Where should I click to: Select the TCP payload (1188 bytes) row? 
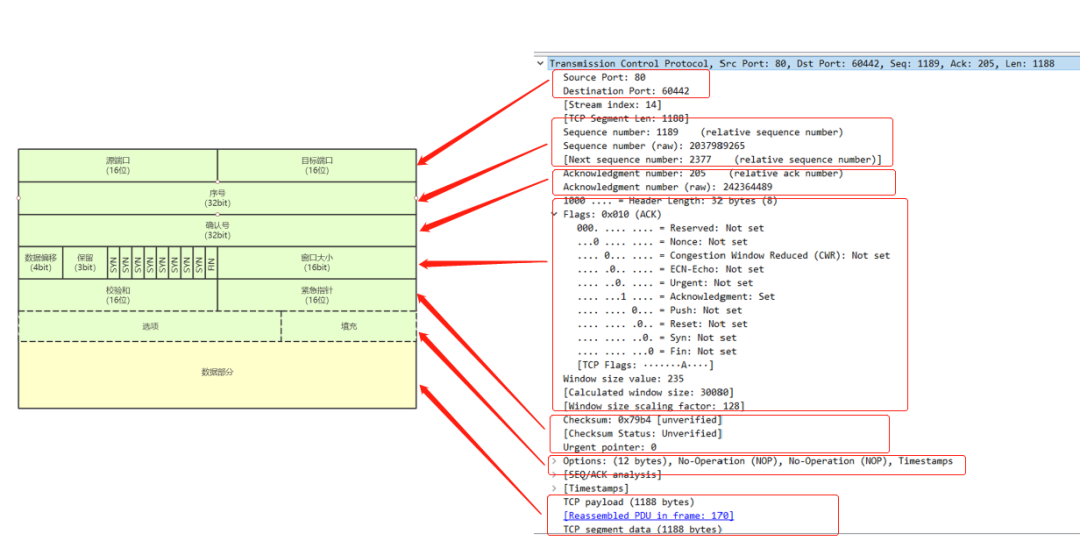pyautogui.click(x=628, y=502)
